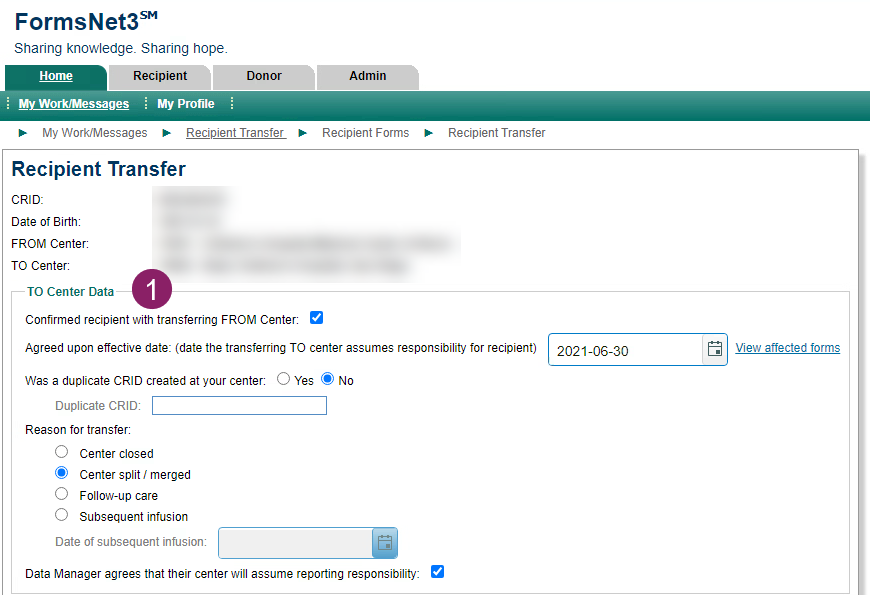Screen dimensions: 870x595
Task: Open the Donor tab
Action: [263, 76]
